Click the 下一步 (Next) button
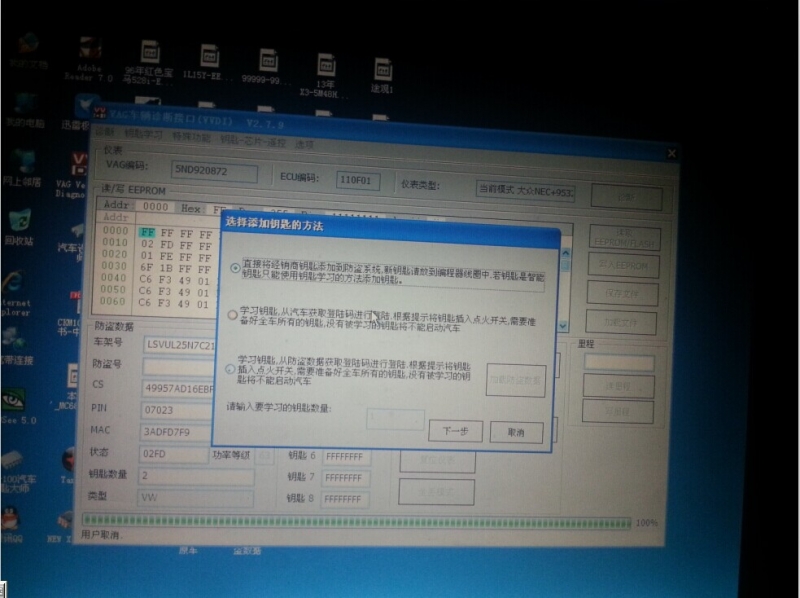Viewport: 800px width, 598px height. click(456, 431)
